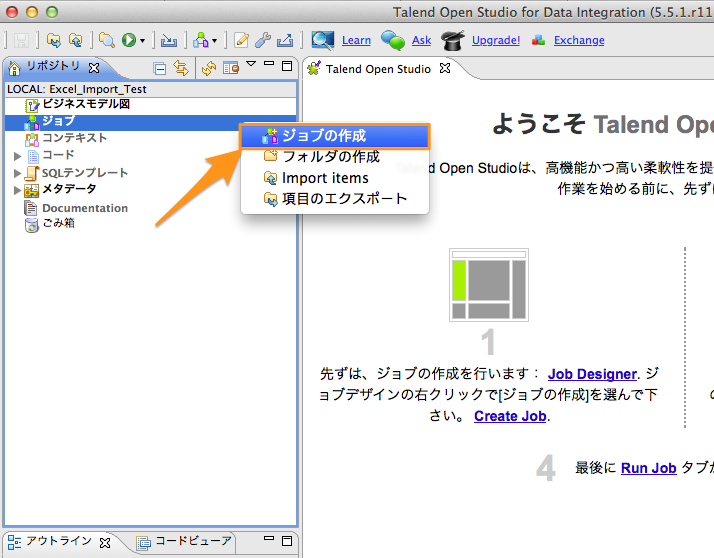This screenshot has width=714, height=558.
Task: Minimize the repository panel
Action: 269,64
